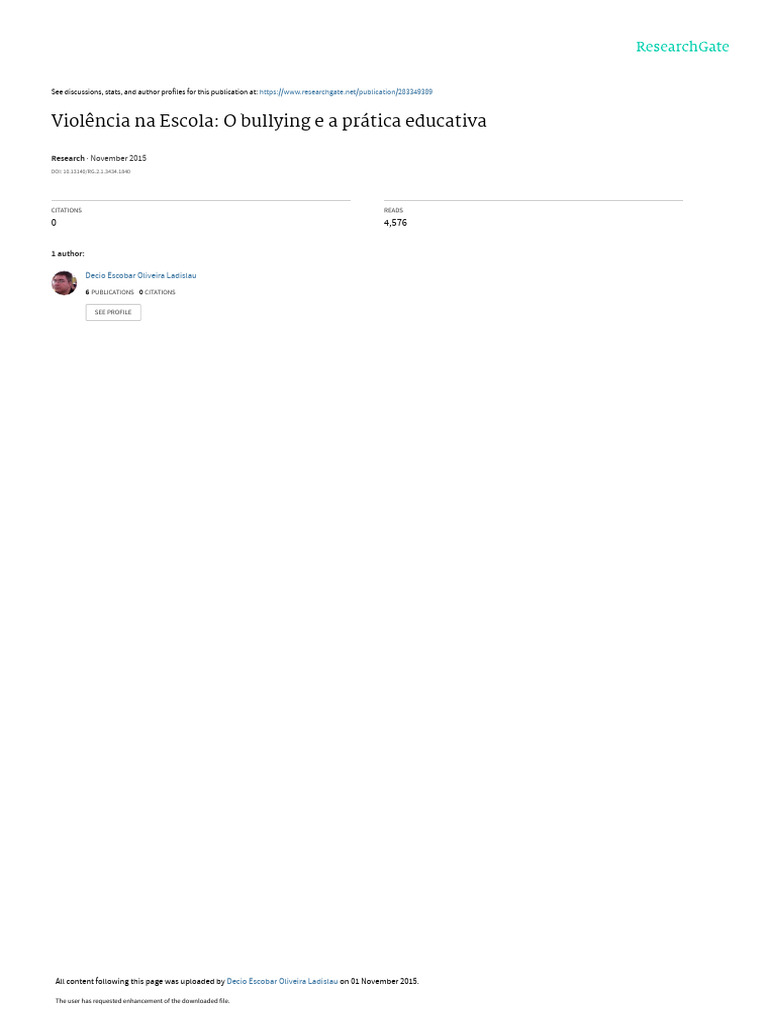Click the 01 November 2015 upload date

point(385,981)
